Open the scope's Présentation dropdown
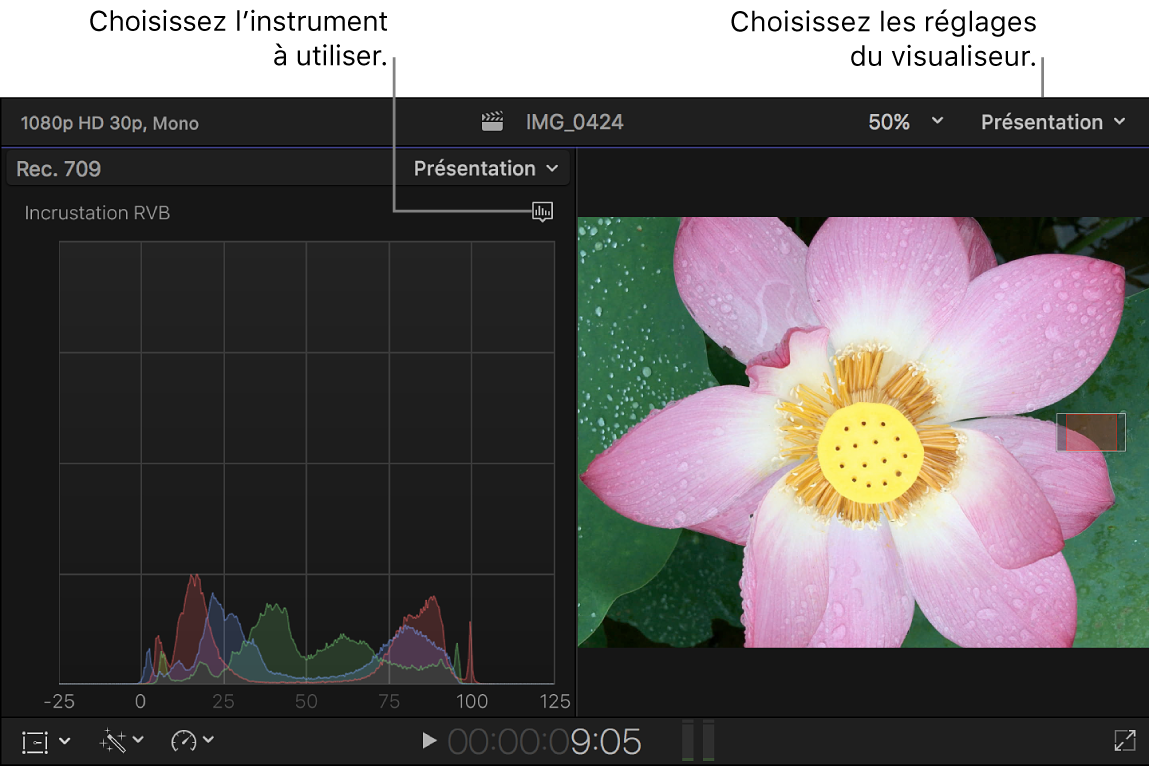The image size is (1149, 766). (x=485, y=168)
